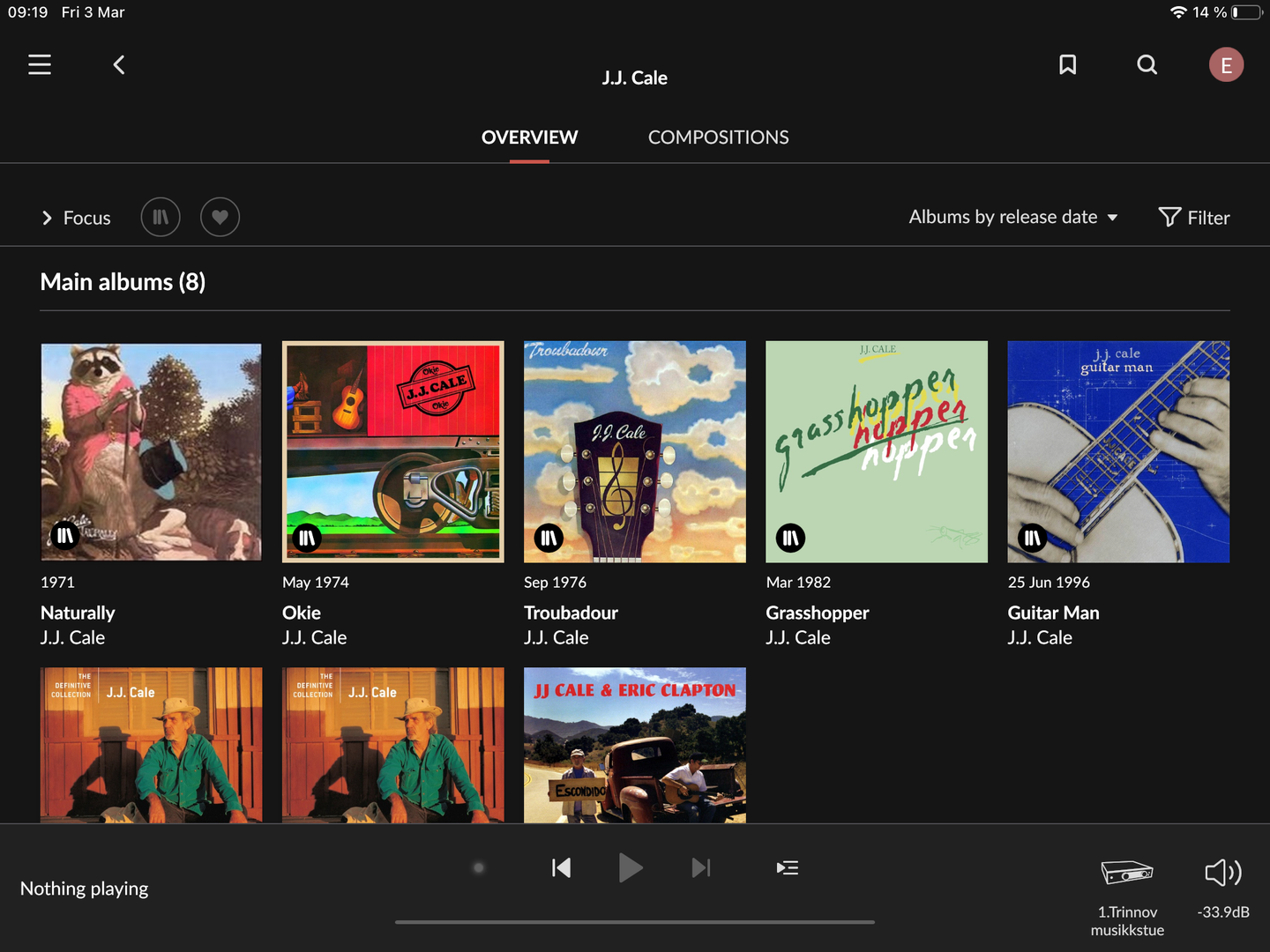Click the Fri 3 Mar date in status bar
This screenshot has height=952, width=1270.
tap(93, 12)
